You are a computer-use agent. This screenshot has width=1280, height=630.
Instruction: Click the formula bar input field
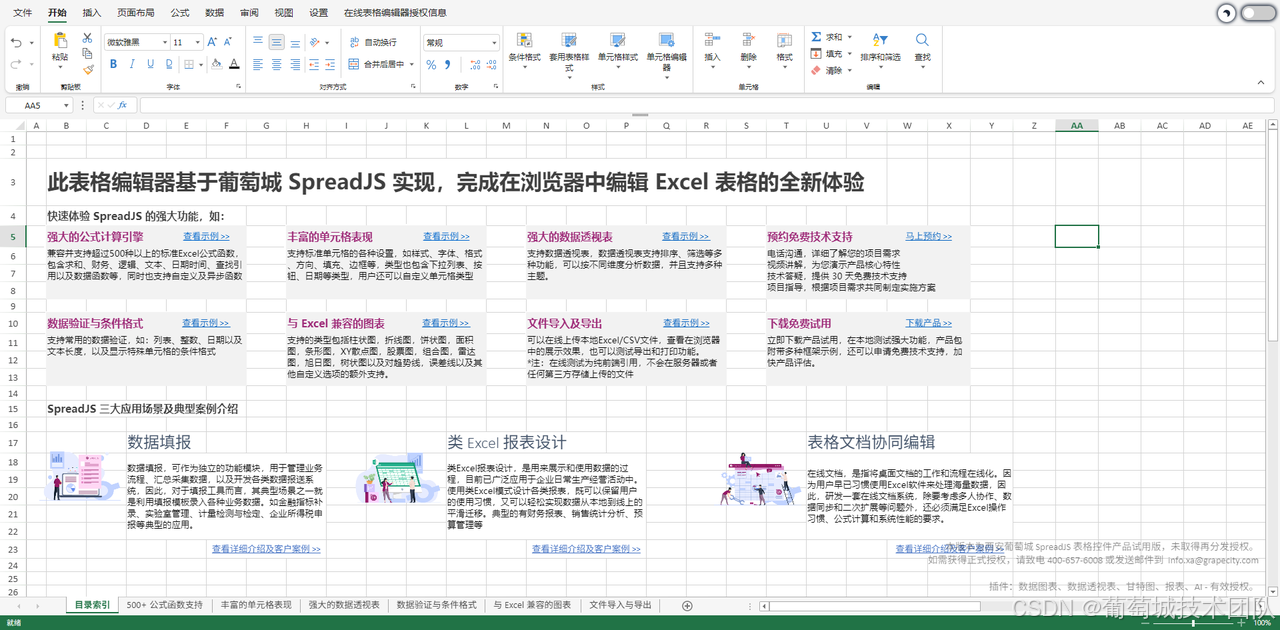tap(705, 105)
